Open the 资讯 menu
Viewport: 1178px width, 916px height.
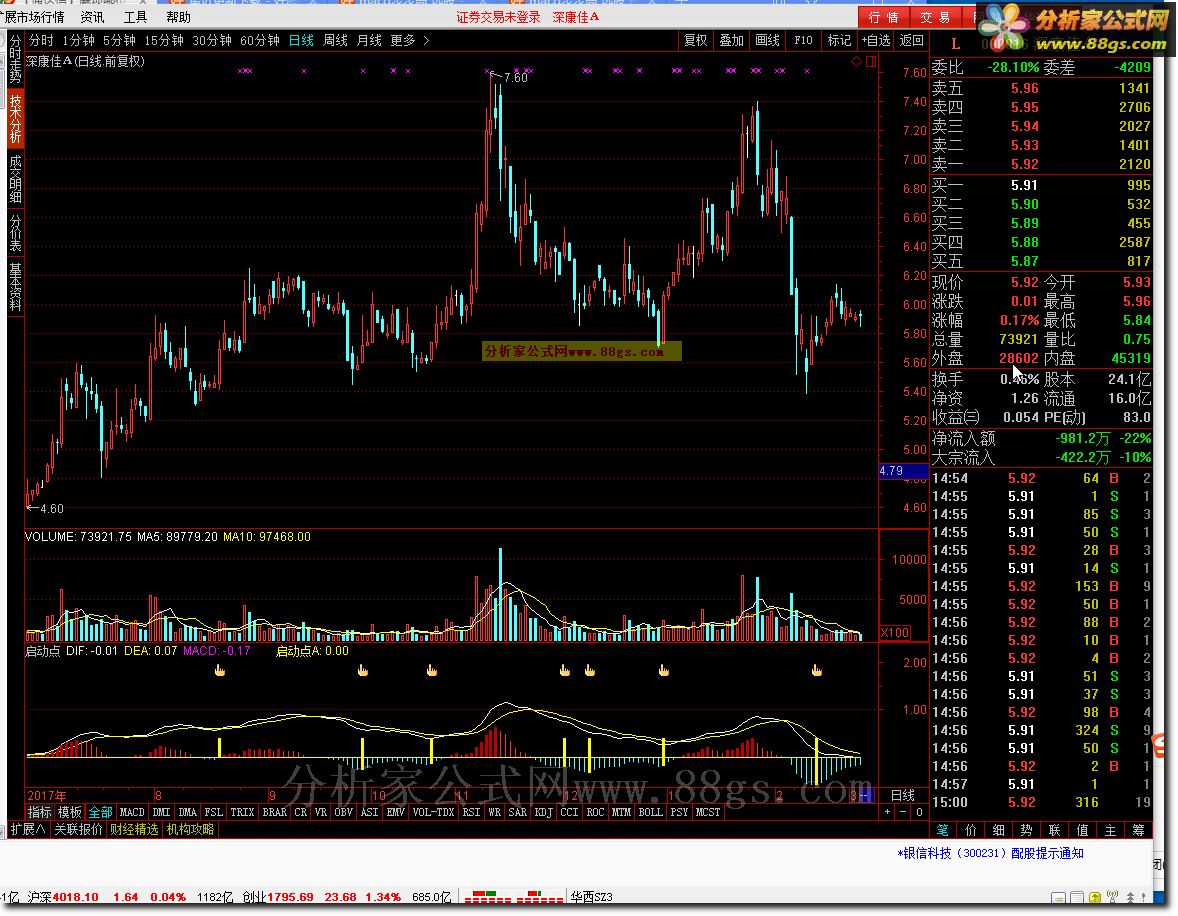[x=92, y=17]
